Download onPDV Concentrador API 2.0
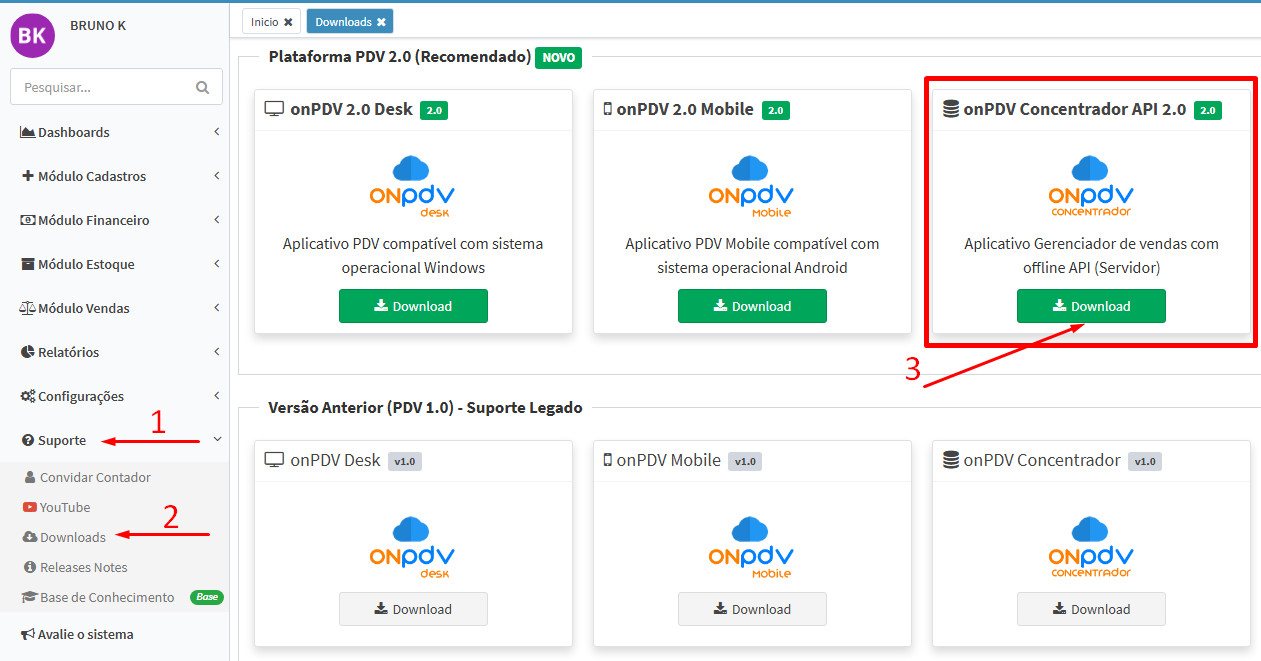The width and height of the screenshot is (1261, 661). point(1091,306)
